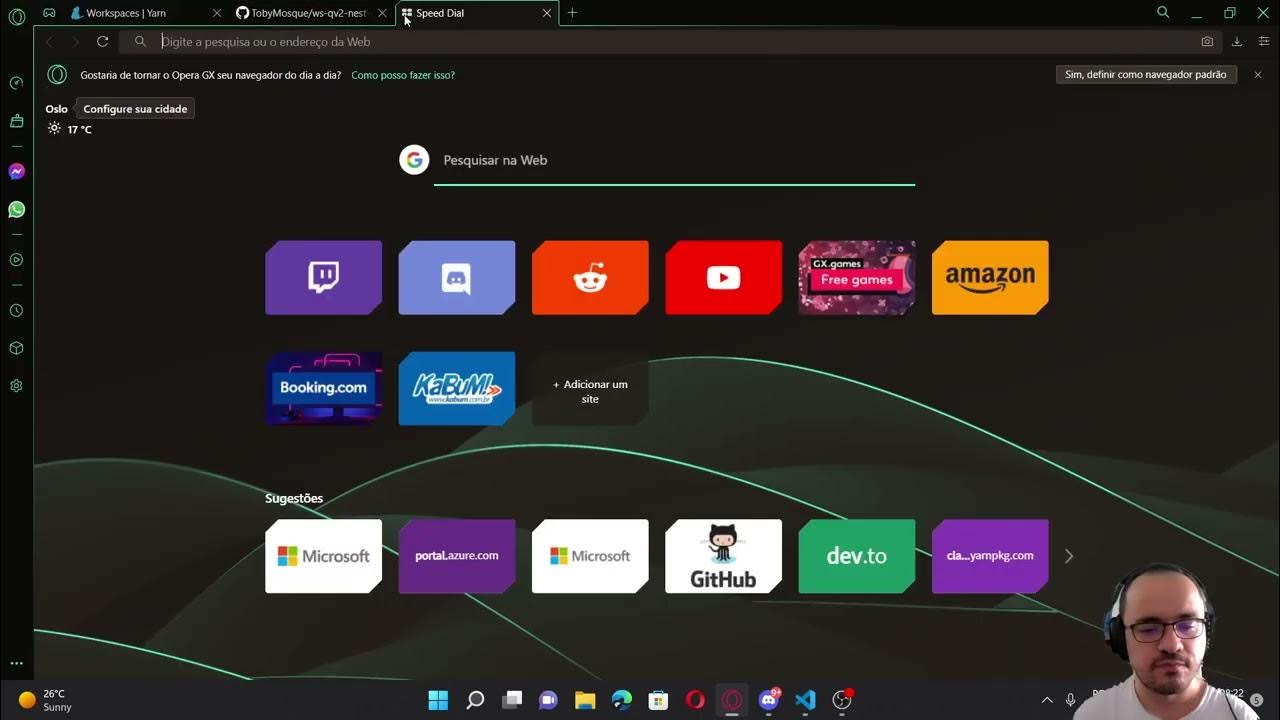
Task: Open the yarnpkg.com suggestion tile
Action: pos(990,556)
